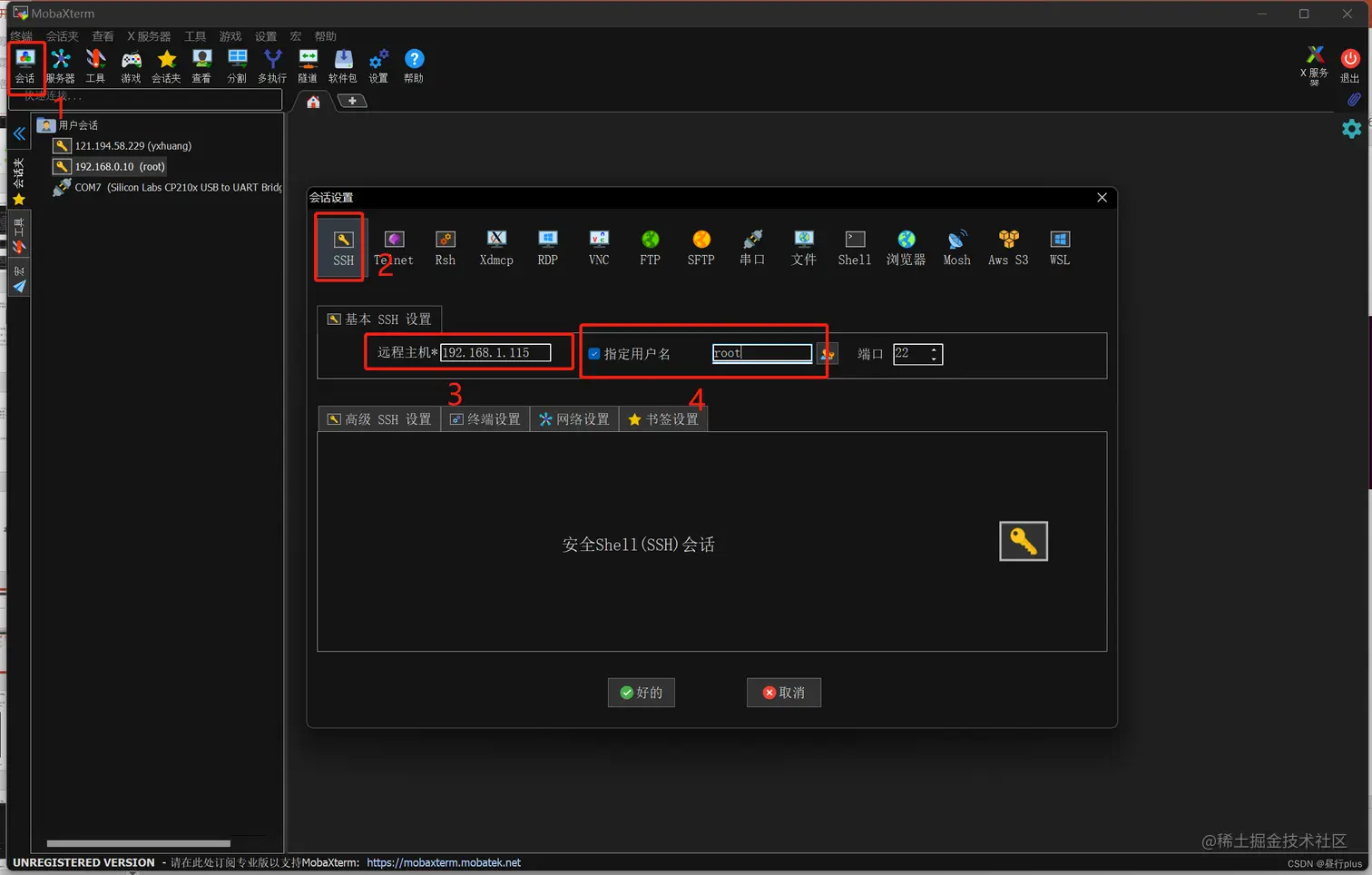Click the teal gear icon at right edge
Viewport: 1372px width, 875px height.
click(1351, 129)
